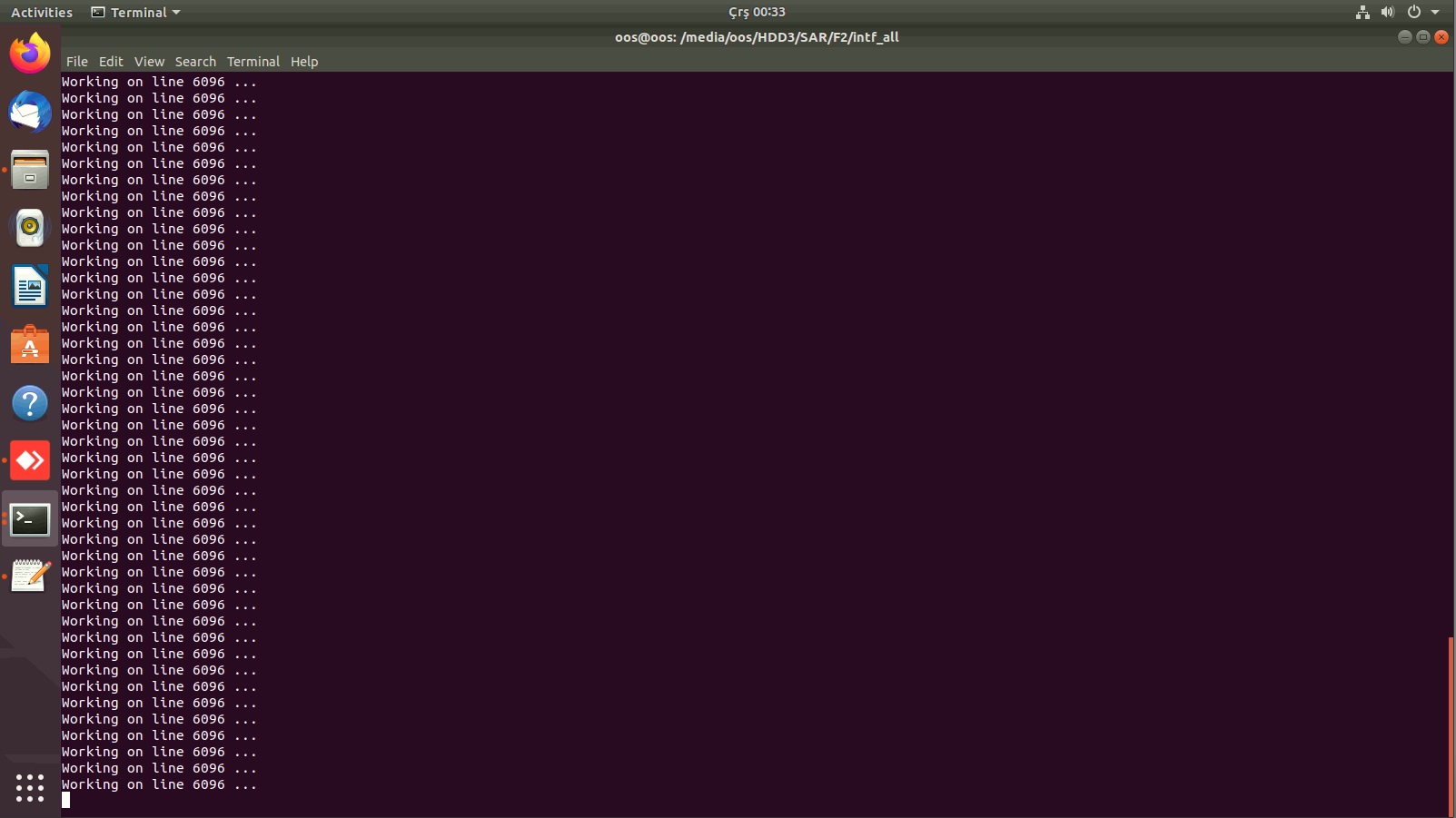1456x818 pixels.
Task: Open the Terminal indicator in the top bar
Action: (x=134, y=12)
